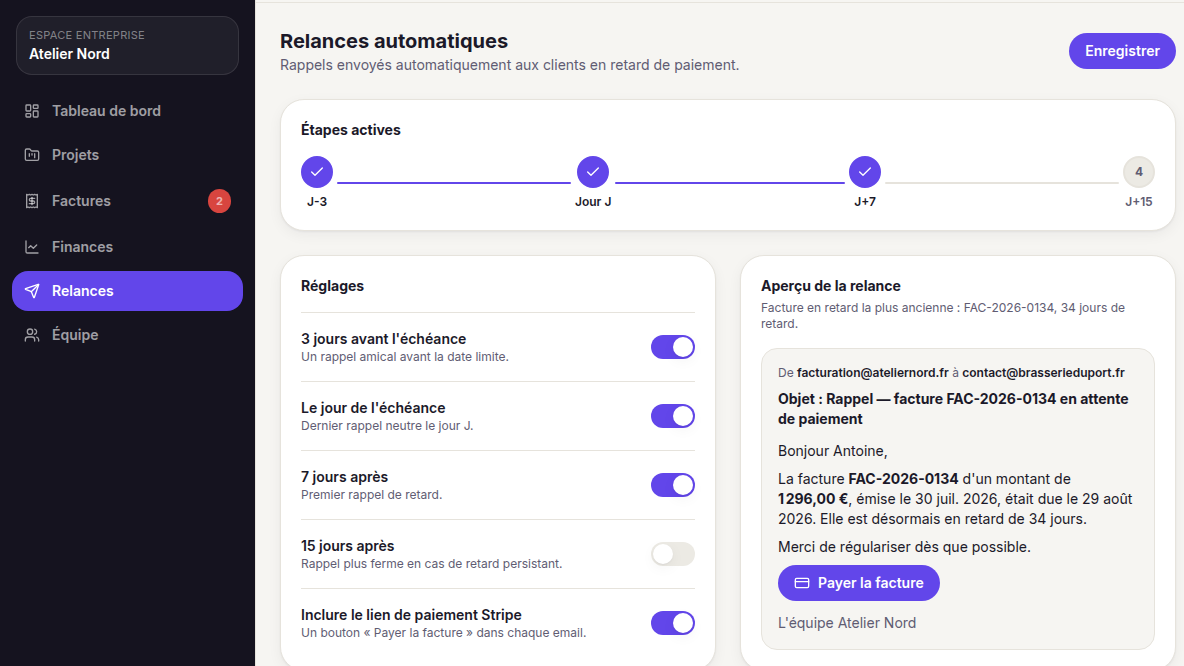Click the amount 1296,00 €
Viewport: 1184px width, 666px height.
813,499
